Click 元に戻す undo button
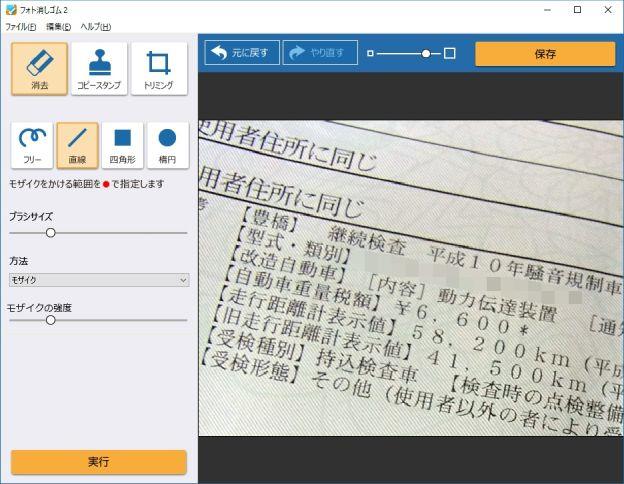624x484 pixels. 242,53
